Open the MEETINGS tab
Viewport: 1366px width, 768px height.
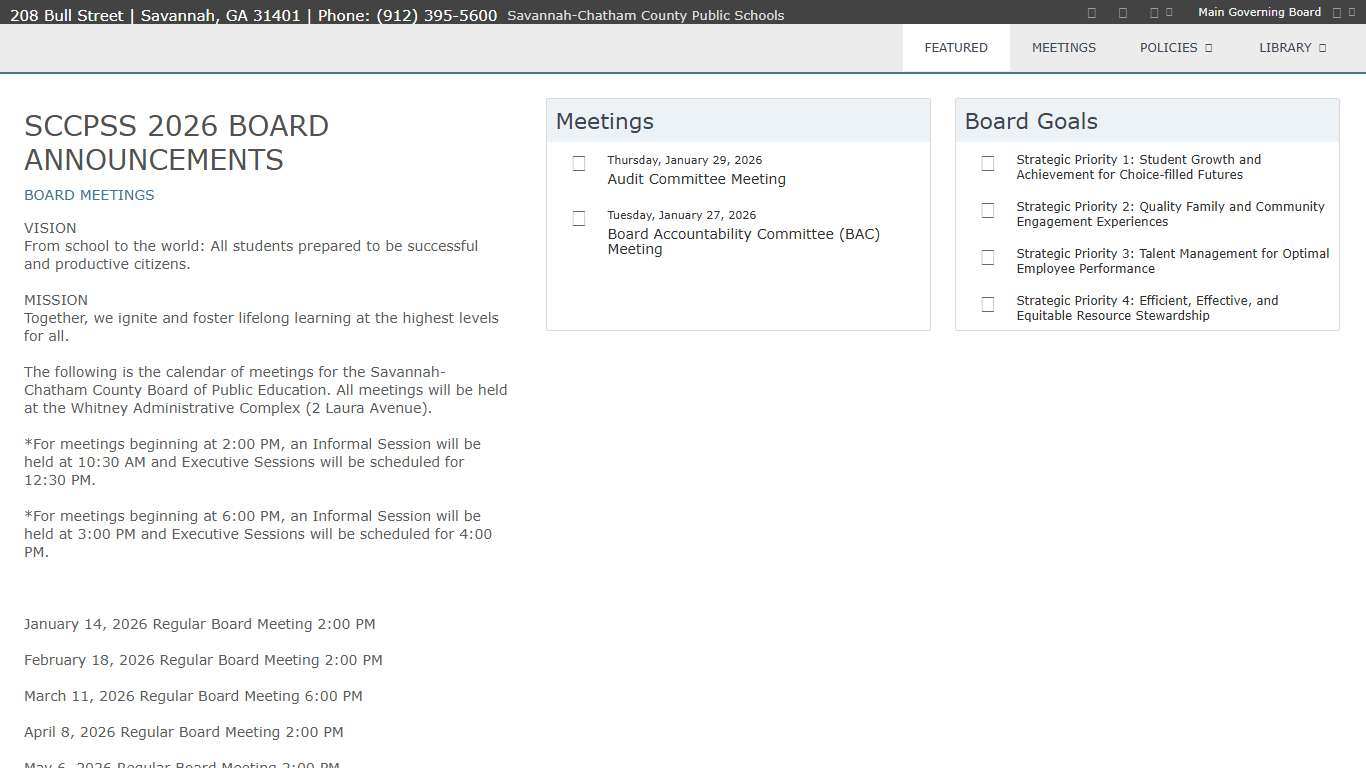click(x=1063, y=48)
